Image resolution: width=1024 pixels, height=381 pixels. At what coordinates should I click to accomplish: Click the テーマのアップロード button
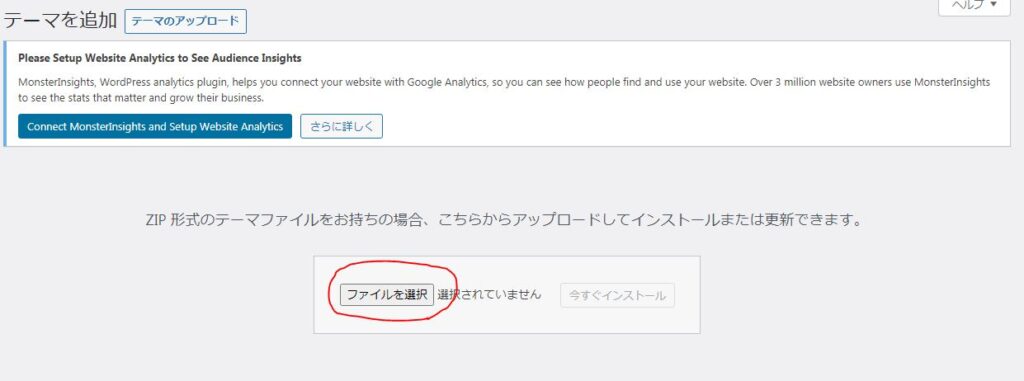pos(185,22)
